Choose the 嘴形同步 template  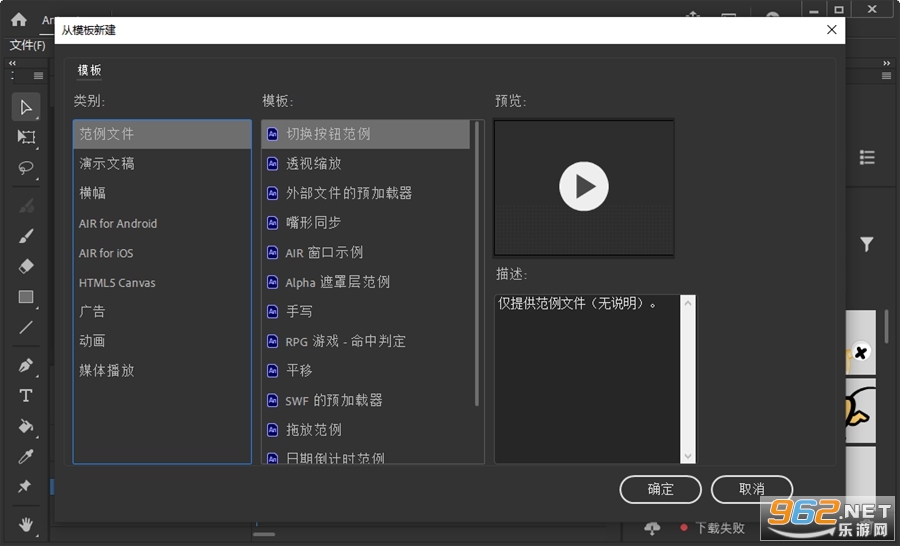pos(366,223)
